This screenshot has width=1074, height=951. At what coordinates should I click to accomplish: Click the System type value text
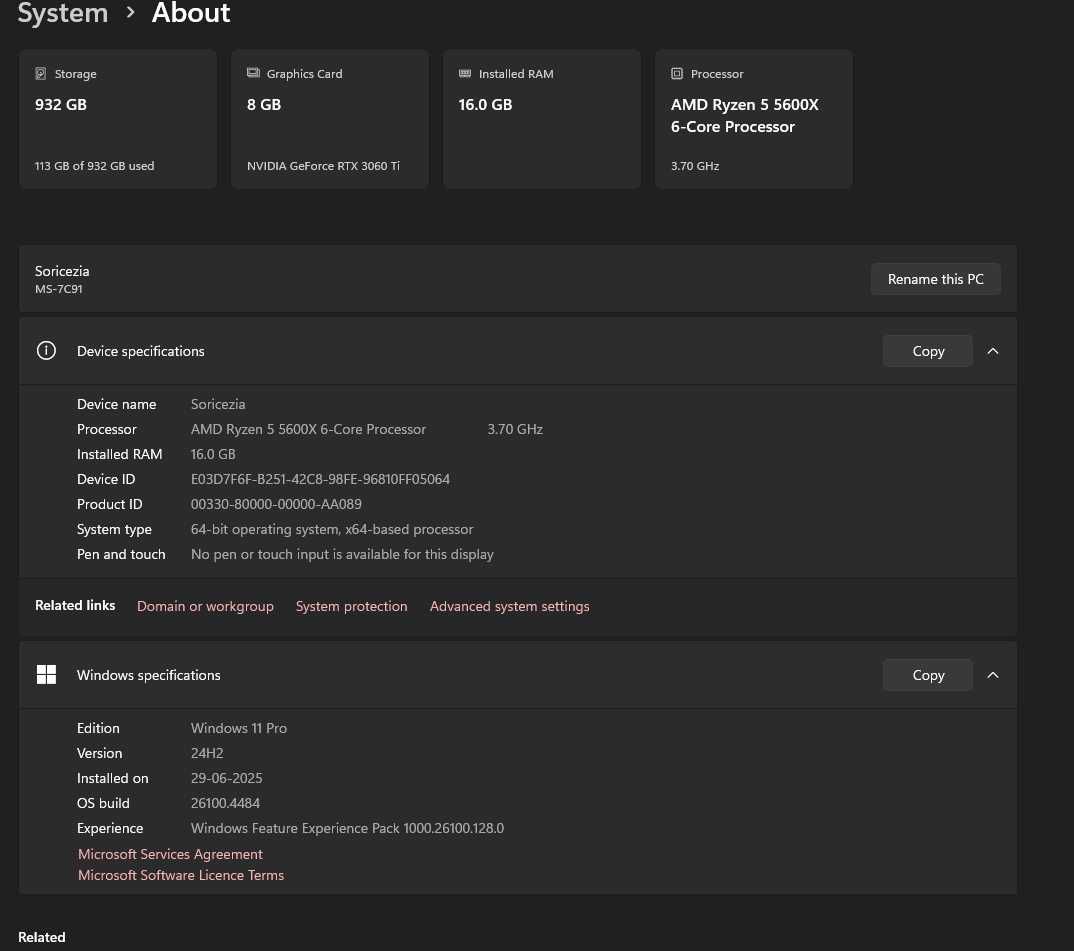click(x=332, y=530)
